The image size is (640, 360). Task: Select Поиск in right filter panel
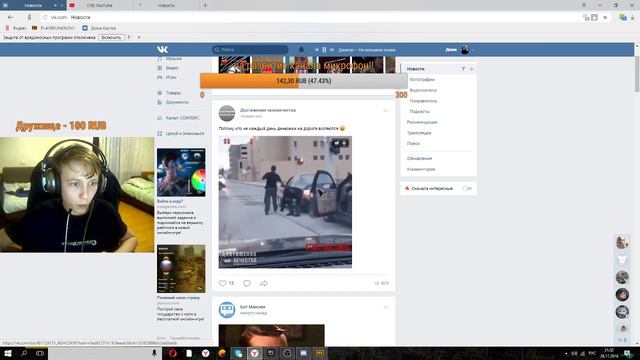tap(413, 144)
